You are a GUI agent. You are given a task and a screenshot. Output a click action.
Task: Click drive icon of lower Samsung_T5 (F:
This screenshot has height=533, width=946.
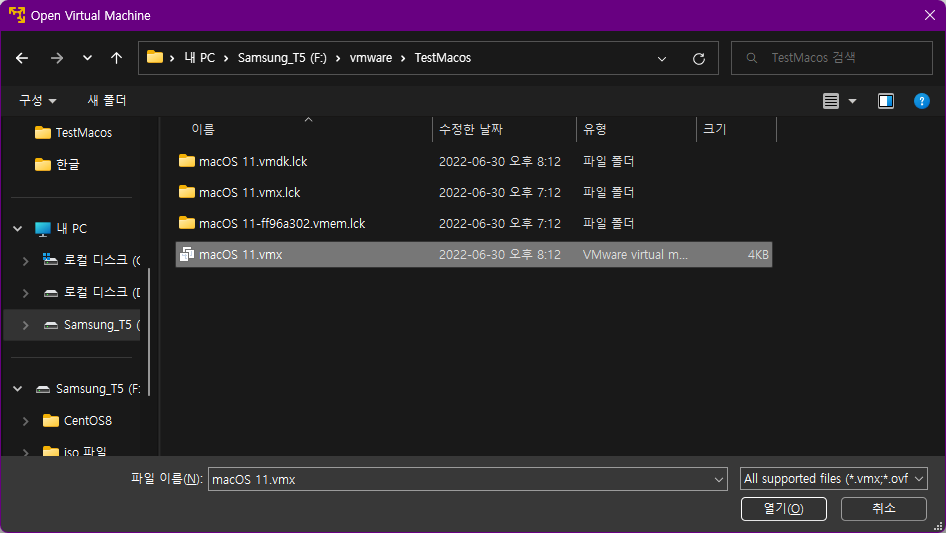[x=43, y=389]
